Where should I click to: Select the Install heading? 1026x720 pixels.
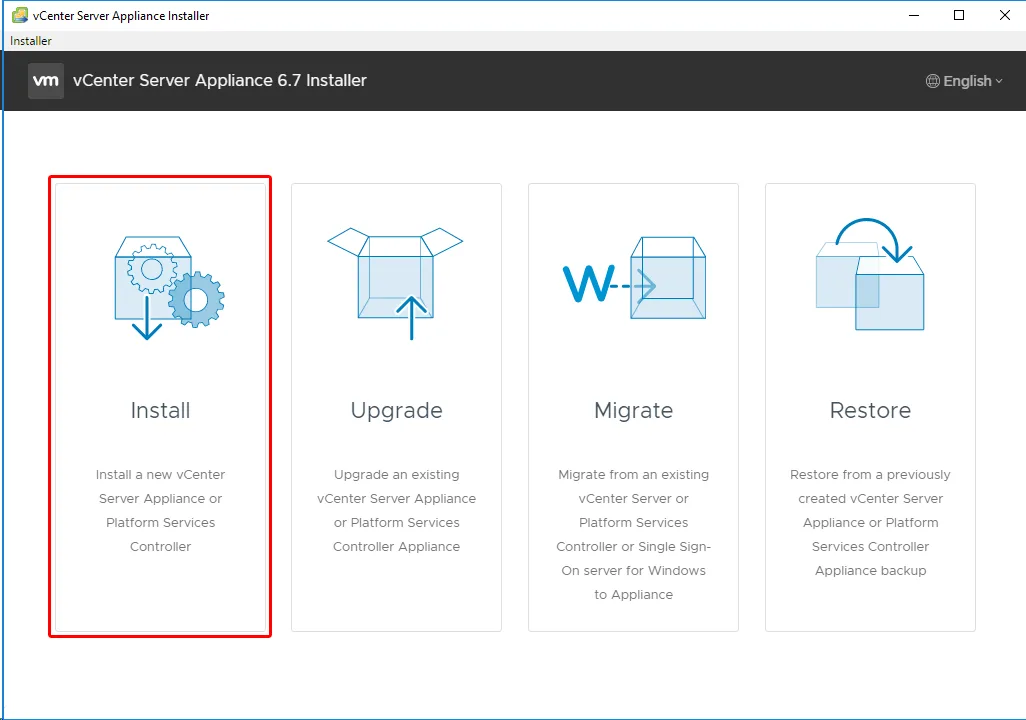click(160, 410)
